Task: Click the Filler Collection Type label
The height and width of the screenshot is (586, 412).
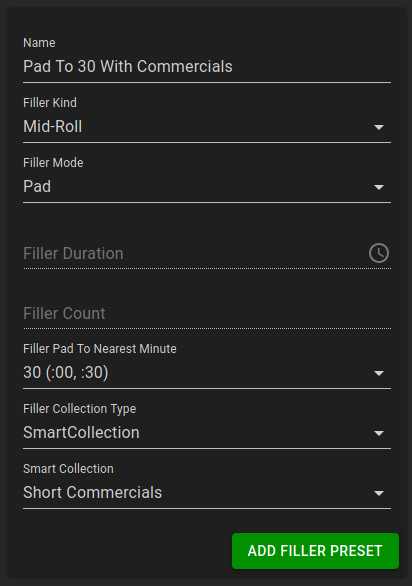Action: coord(79,409)
